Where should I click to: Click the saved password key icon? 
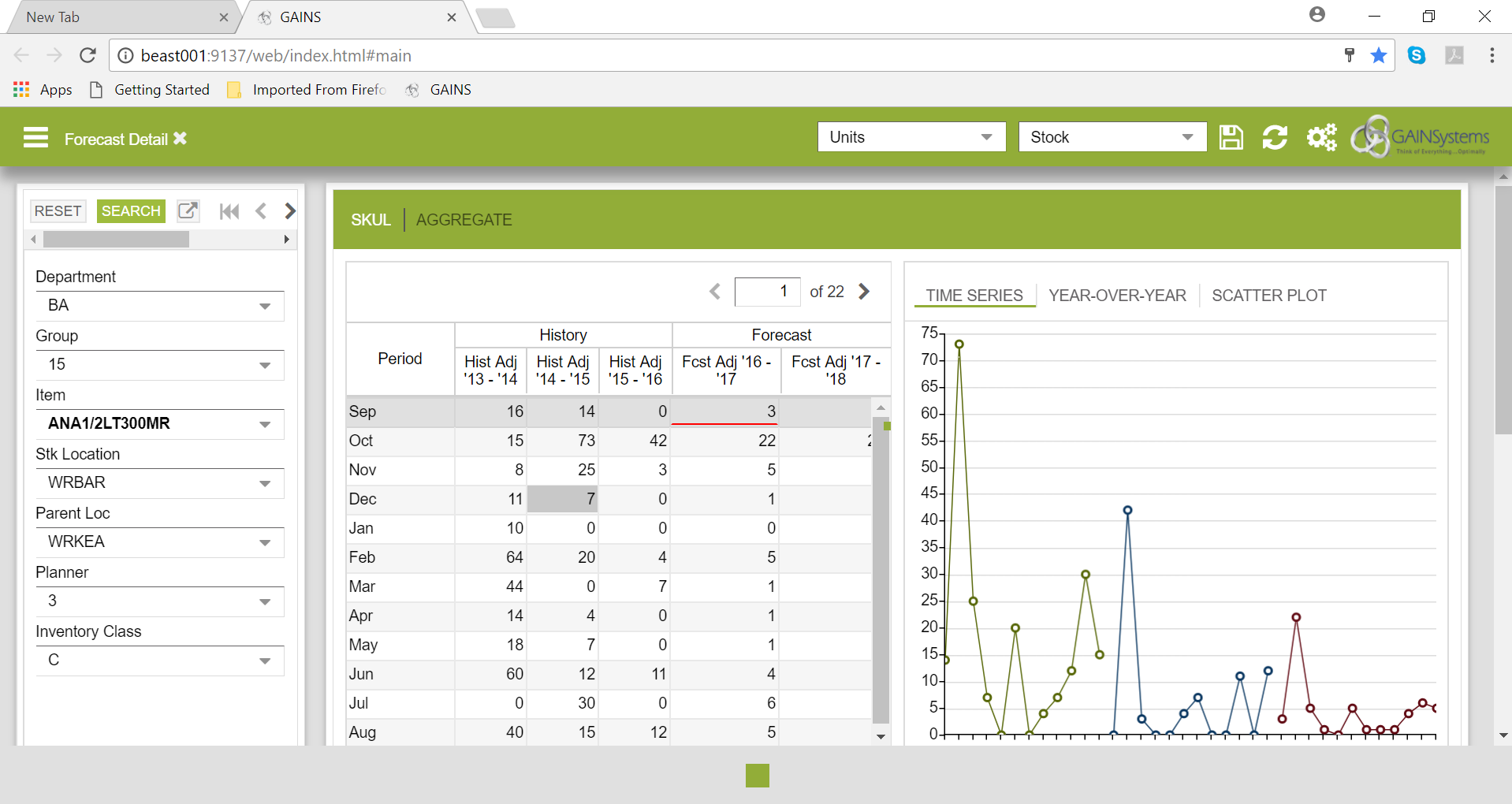point(1350,55)
